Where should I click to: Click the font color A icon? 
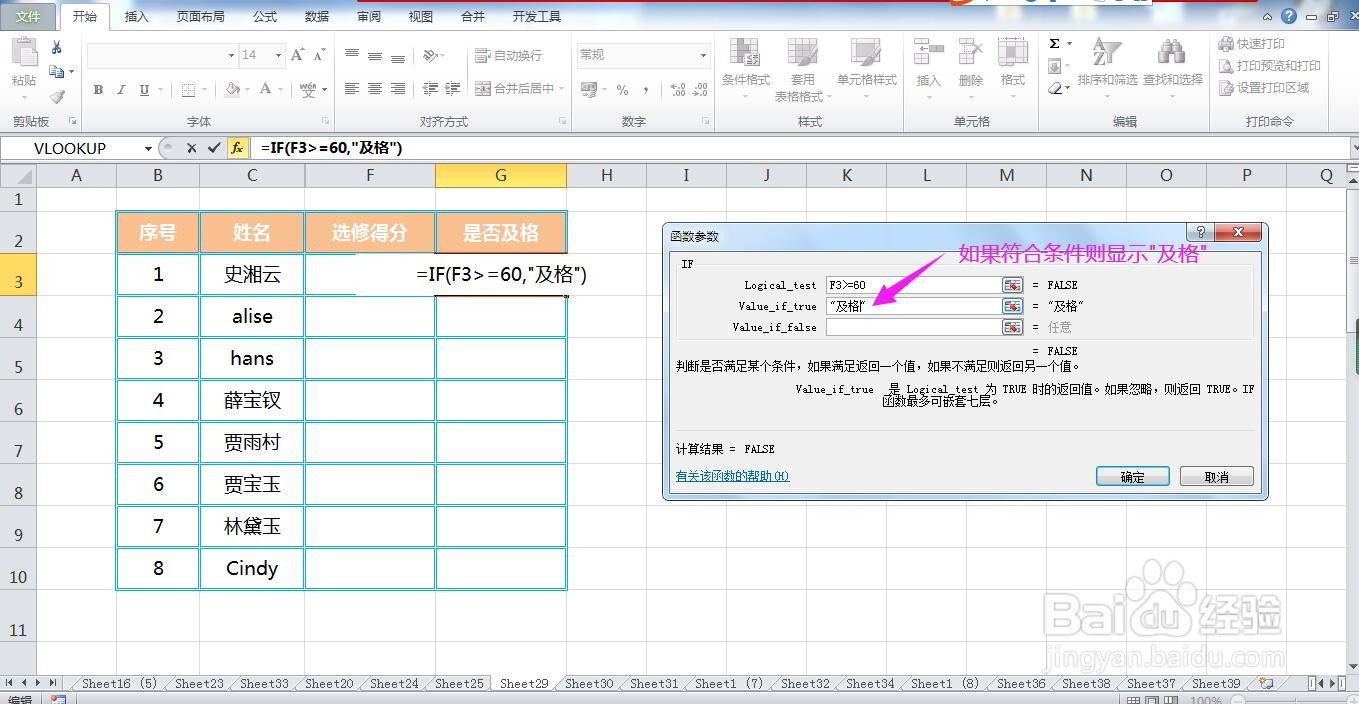coord(266,90)
